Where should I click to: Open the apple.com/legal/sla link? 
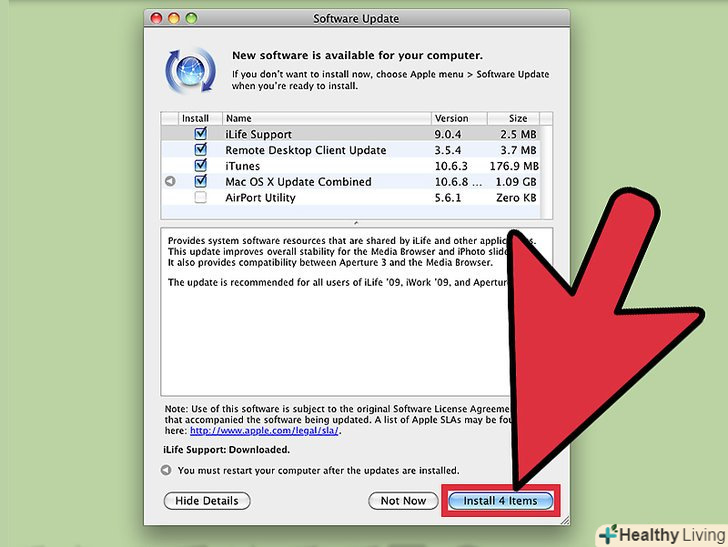[x=264, y=430]
